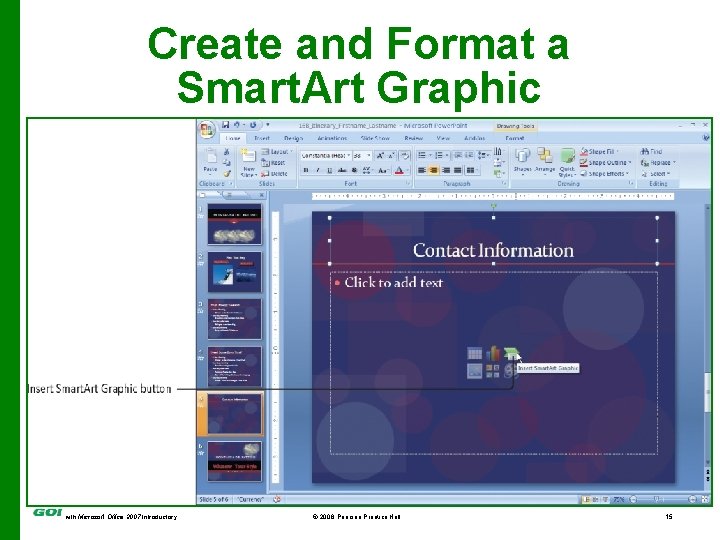Fit slide to current window icon
This screenshot has height=540, width=720.
pos(705,499)
